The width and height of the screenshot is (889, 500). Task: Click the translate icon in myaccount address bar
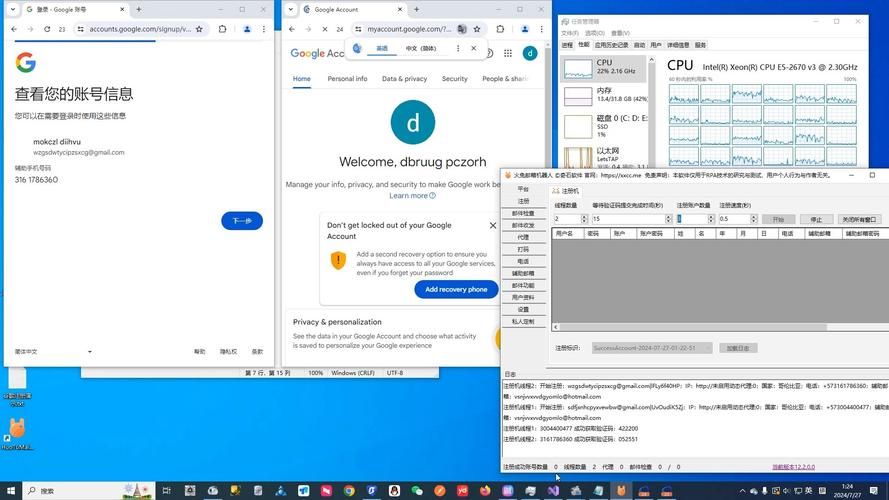click(462, 29)
